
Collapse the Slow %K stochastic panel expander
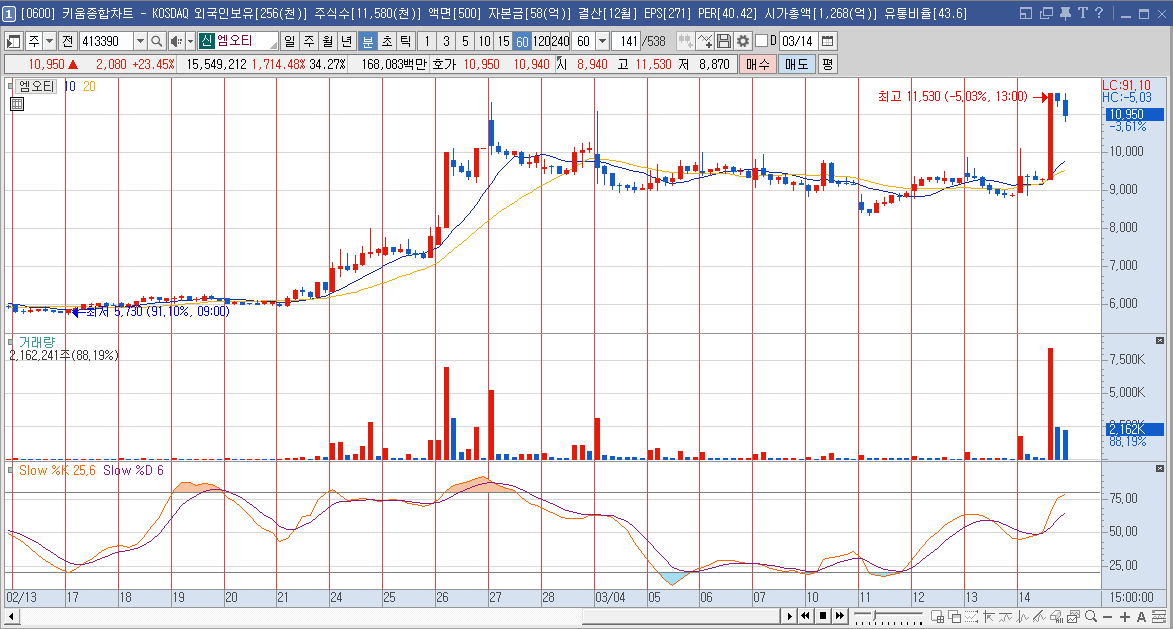[10, 470]
